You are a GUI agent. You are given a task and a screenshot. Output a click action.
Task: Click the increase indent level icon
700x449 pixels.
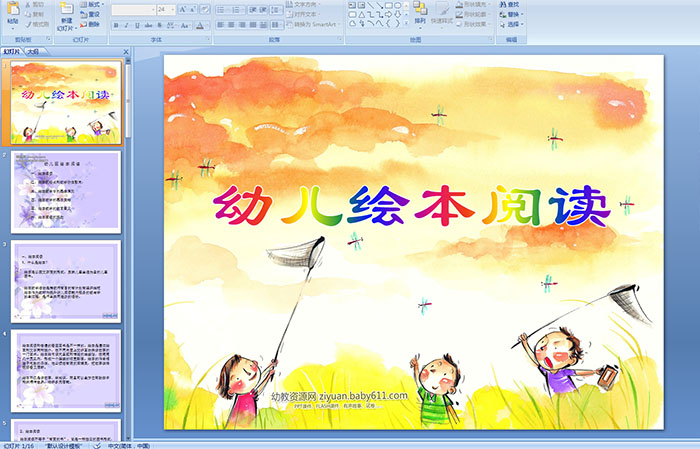263,9
